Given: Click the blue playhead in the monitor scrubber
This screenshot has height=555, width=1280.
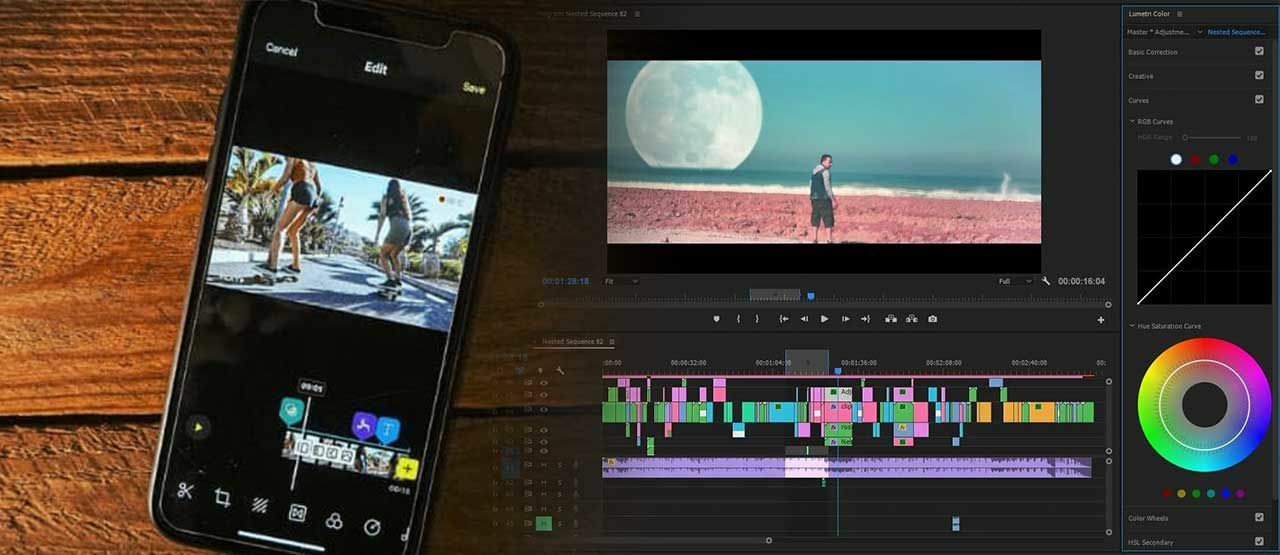Looking at the screenshot, I should (x=810, y=296).
